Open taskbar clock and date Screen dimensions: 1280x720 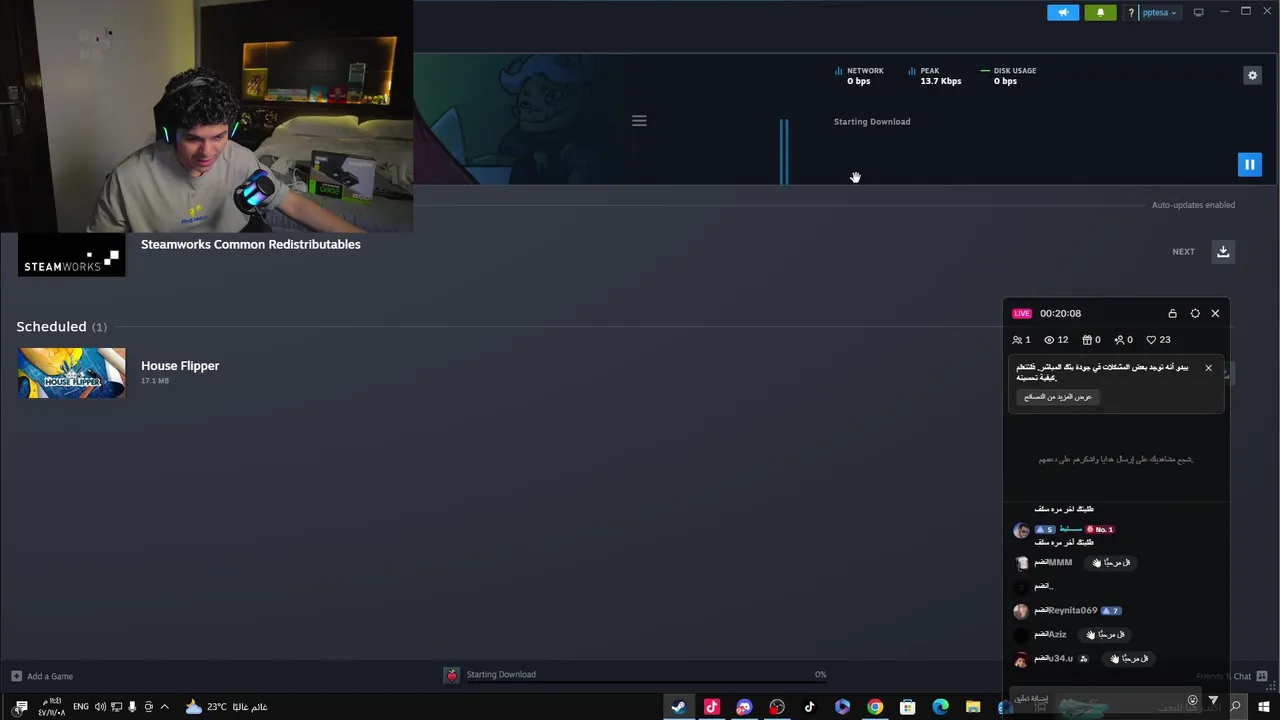[x=51, y=707]
